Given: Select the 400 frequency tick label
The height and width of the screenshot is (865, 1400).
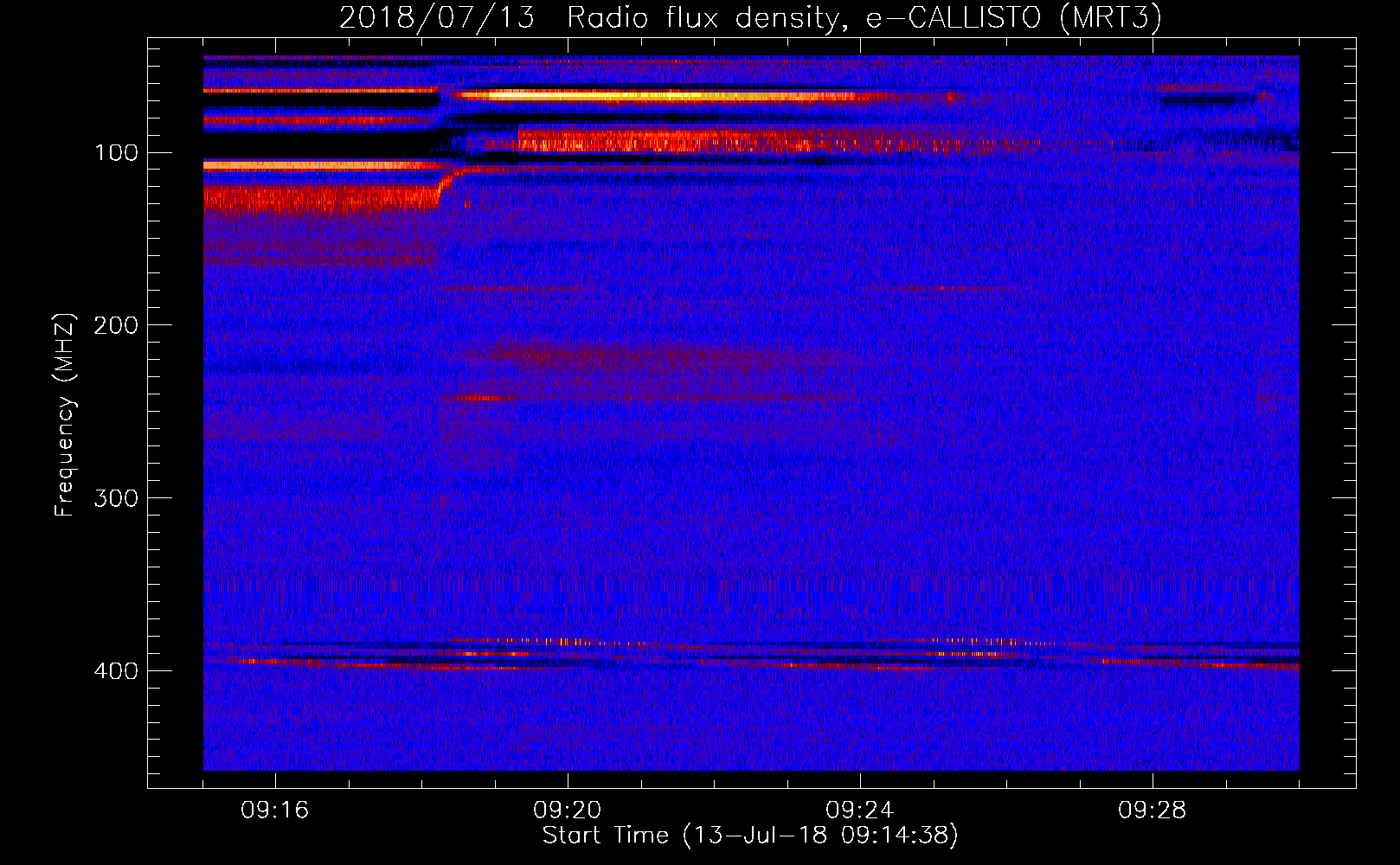Looking at the screenshot, I should click(117, 672).
